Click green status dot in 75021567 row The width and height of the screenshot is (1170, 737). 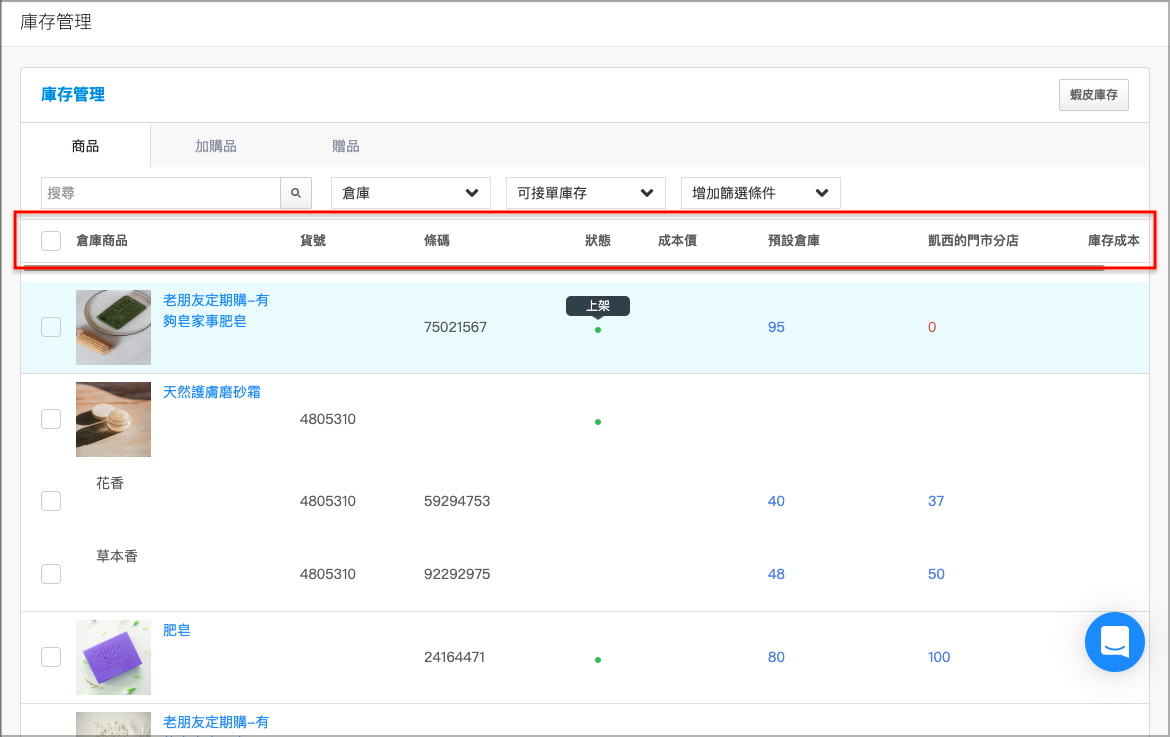pos(598,330)
